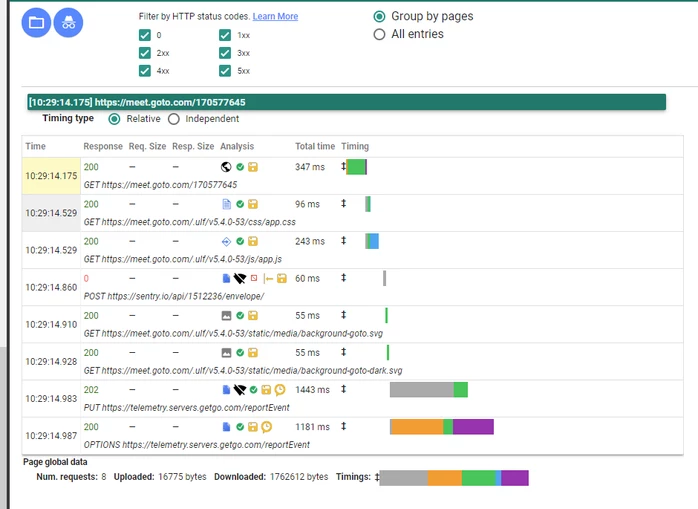This screenshot has width=698, height=509.
Task: Collapse the meet.goto.com/170577645 page header
Action: coord(346,102)
